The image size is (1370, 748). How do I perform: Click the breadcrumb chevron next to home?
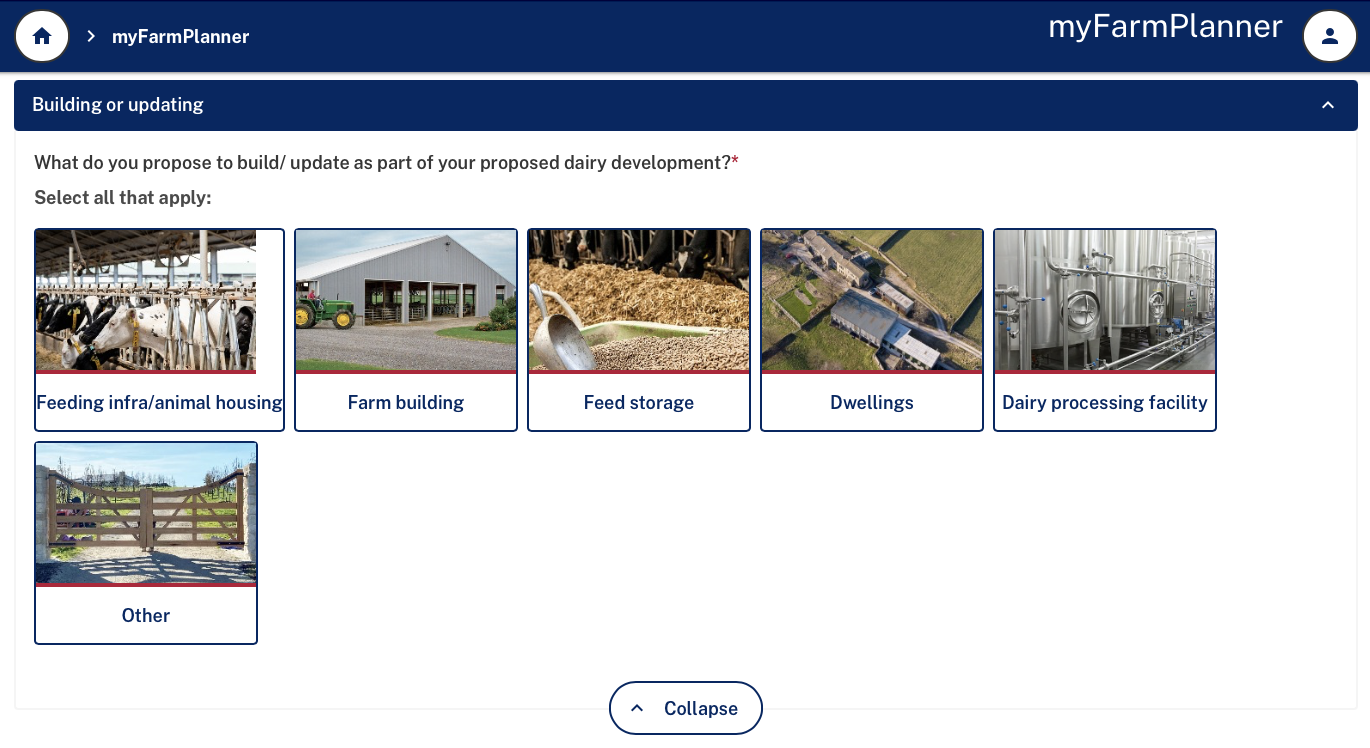(x=90, y=35)
